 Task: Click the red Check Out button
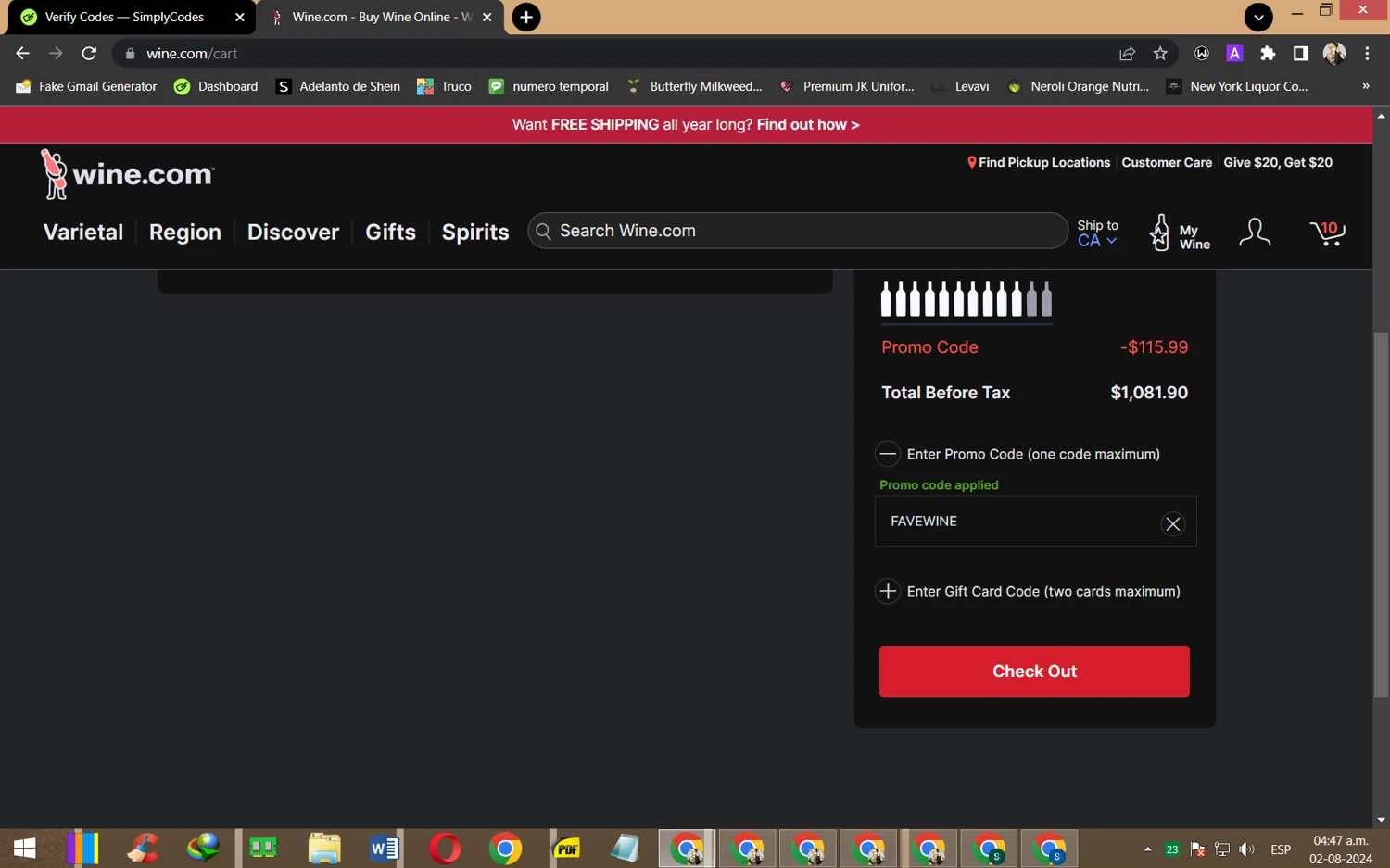click(1034, 672)
